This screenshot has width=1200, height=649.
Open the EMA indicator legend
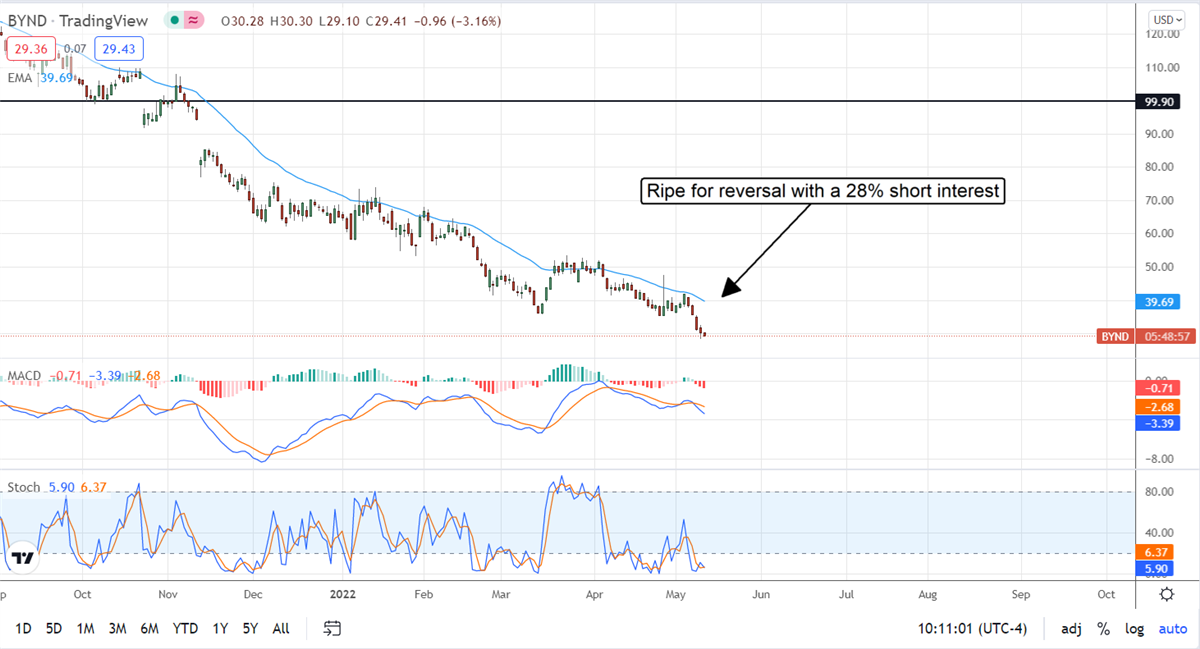18,78
